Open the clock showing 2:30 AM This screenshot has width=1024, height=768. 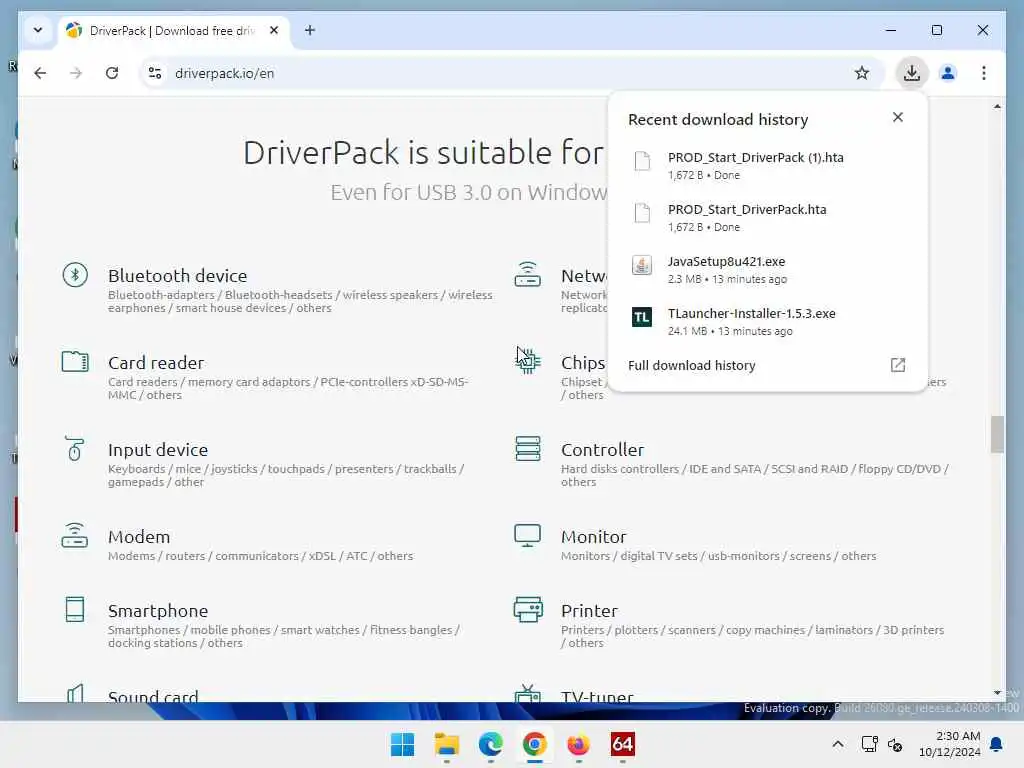(x=950, y=744)
